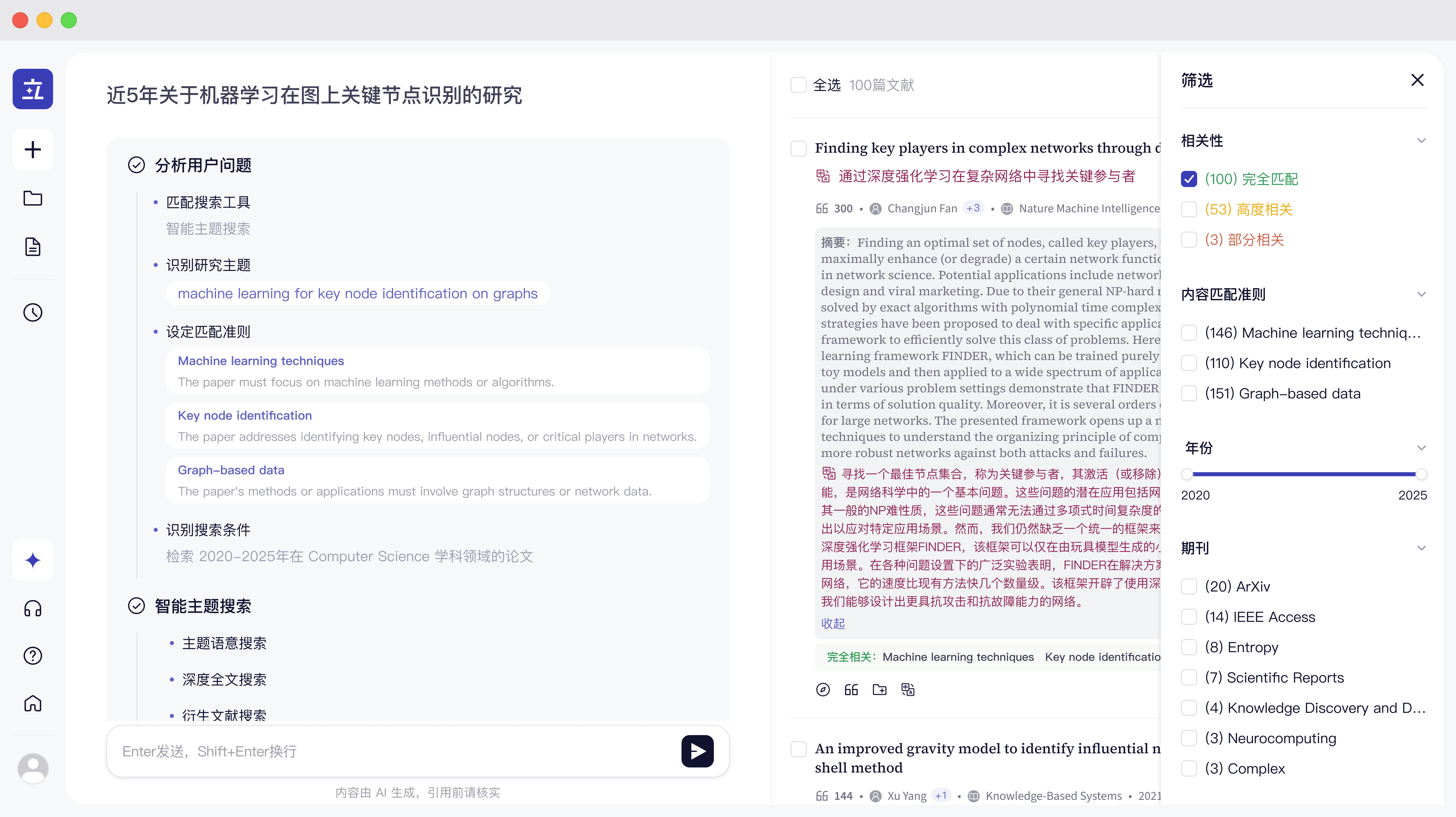Screen dimensions: 1456x817
Task: Collapse the 内容匹配准则 section chevron
Action: 1422,294
